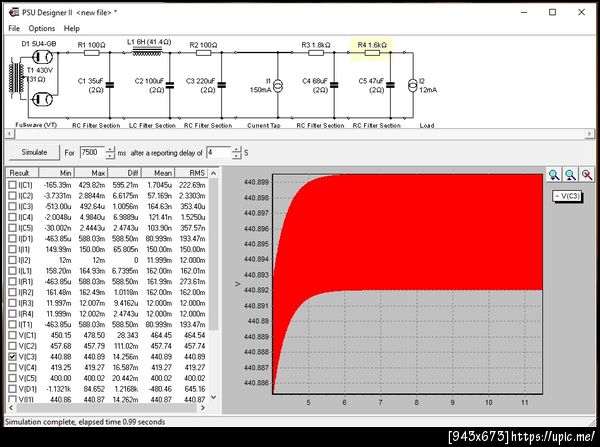Select the R1 100Ω resistor symbol
Viewport: 600px width, 447px height.
coord(91,53)
